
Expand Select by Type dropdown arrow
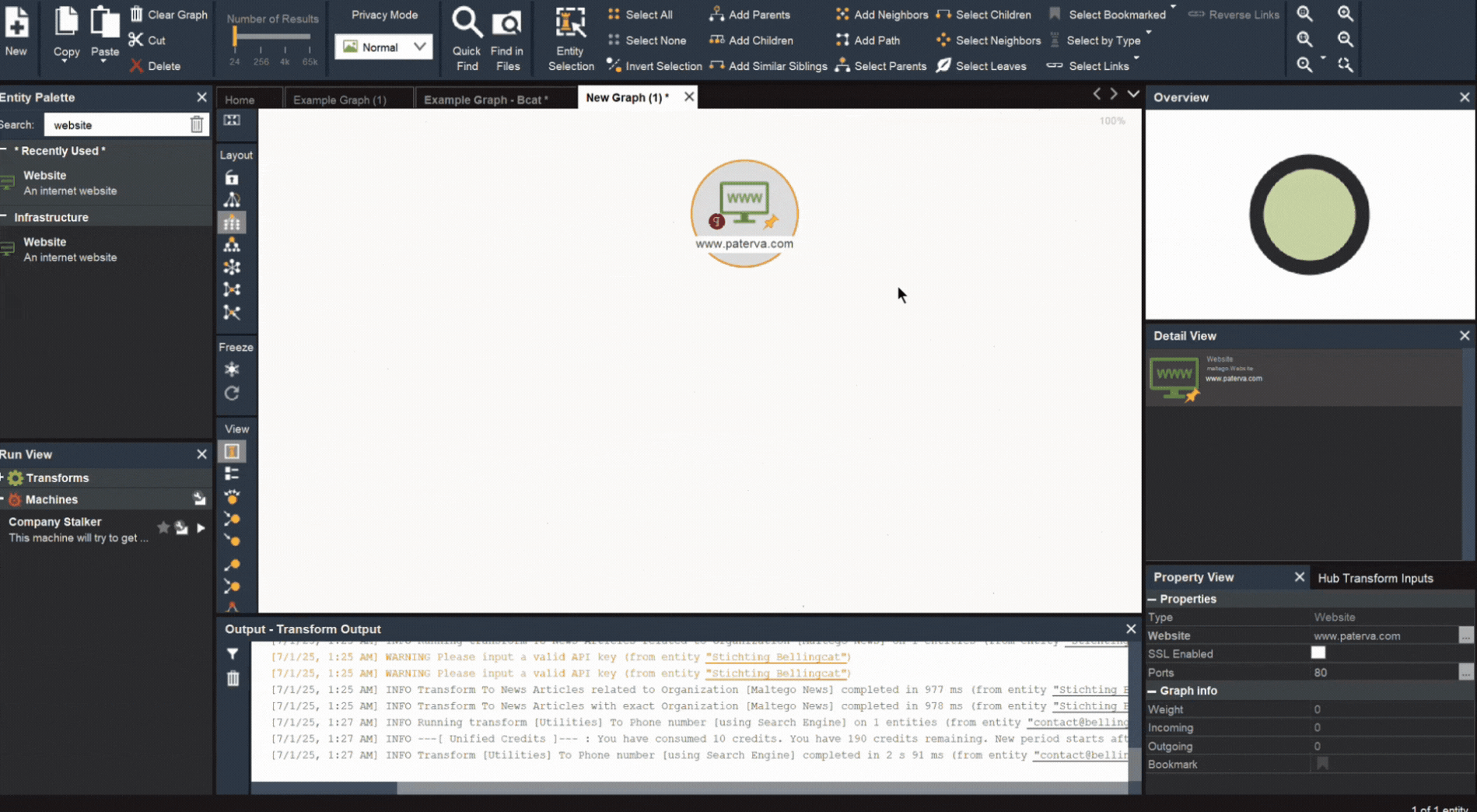1149,33
